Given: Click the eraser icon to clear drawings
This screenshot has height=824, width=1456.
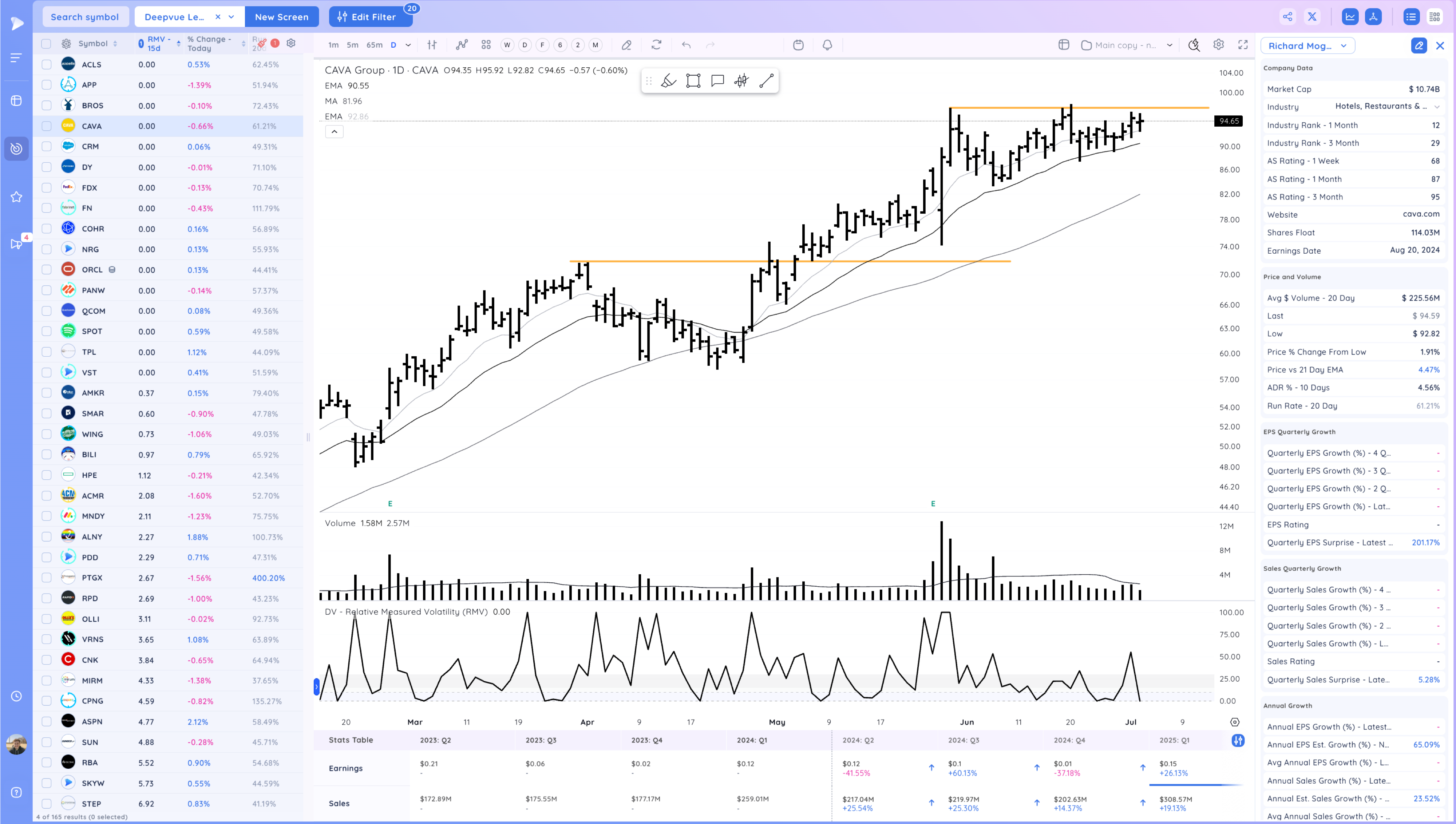Looking at the screenshot, I should coord(626,45).
